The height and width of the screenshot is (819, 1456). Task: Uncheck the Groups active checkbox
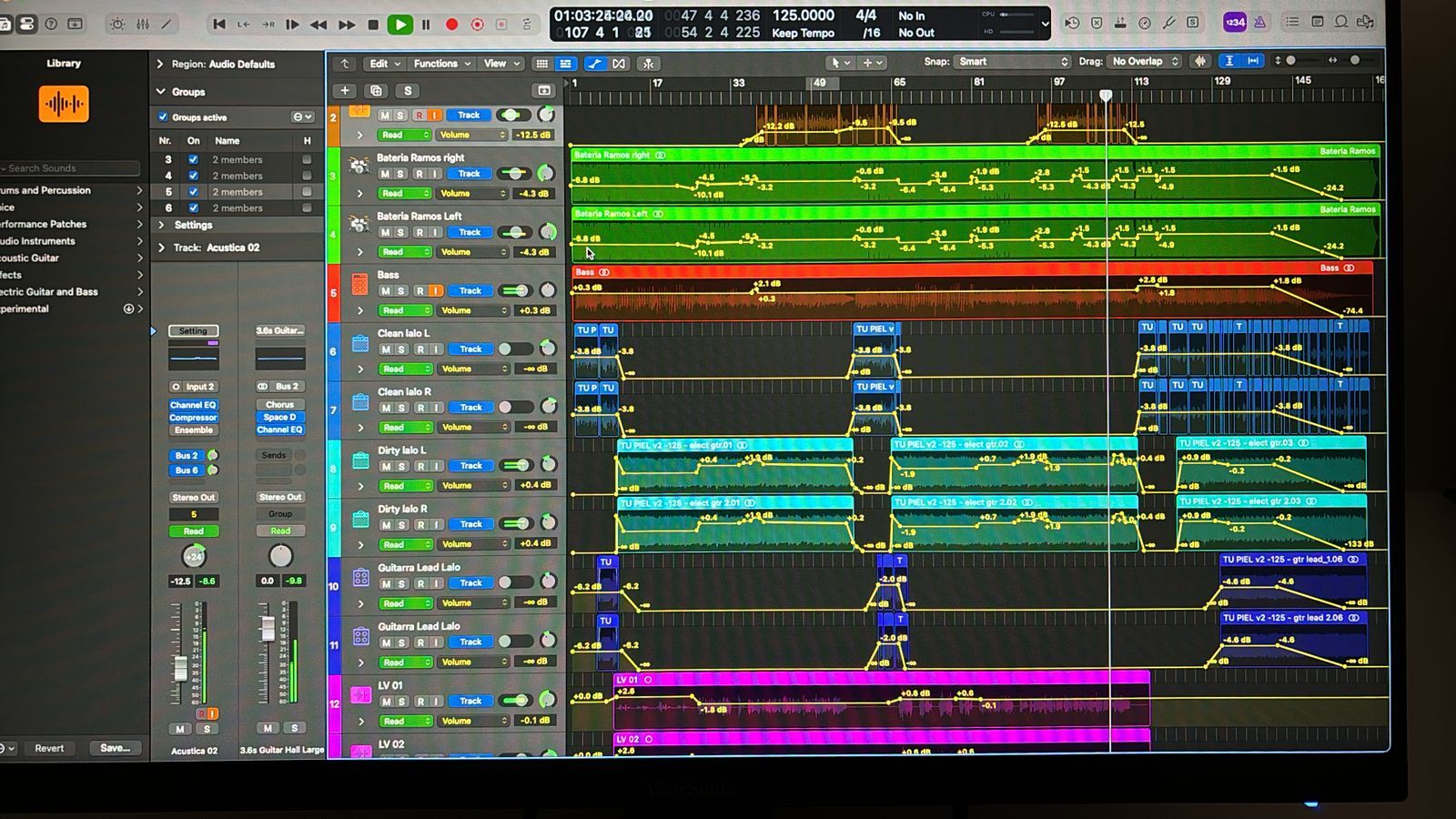(163, 117)
